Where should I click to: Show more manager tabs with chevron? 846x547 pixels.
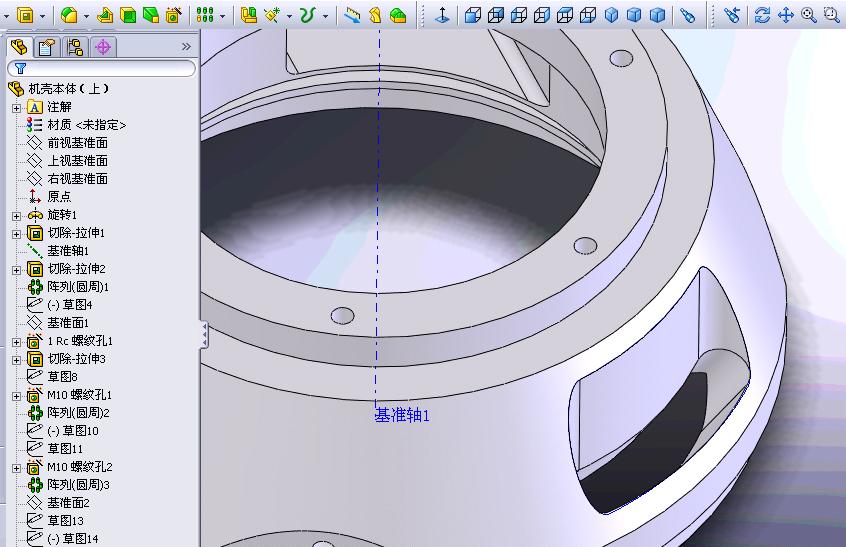pos(186,47)
